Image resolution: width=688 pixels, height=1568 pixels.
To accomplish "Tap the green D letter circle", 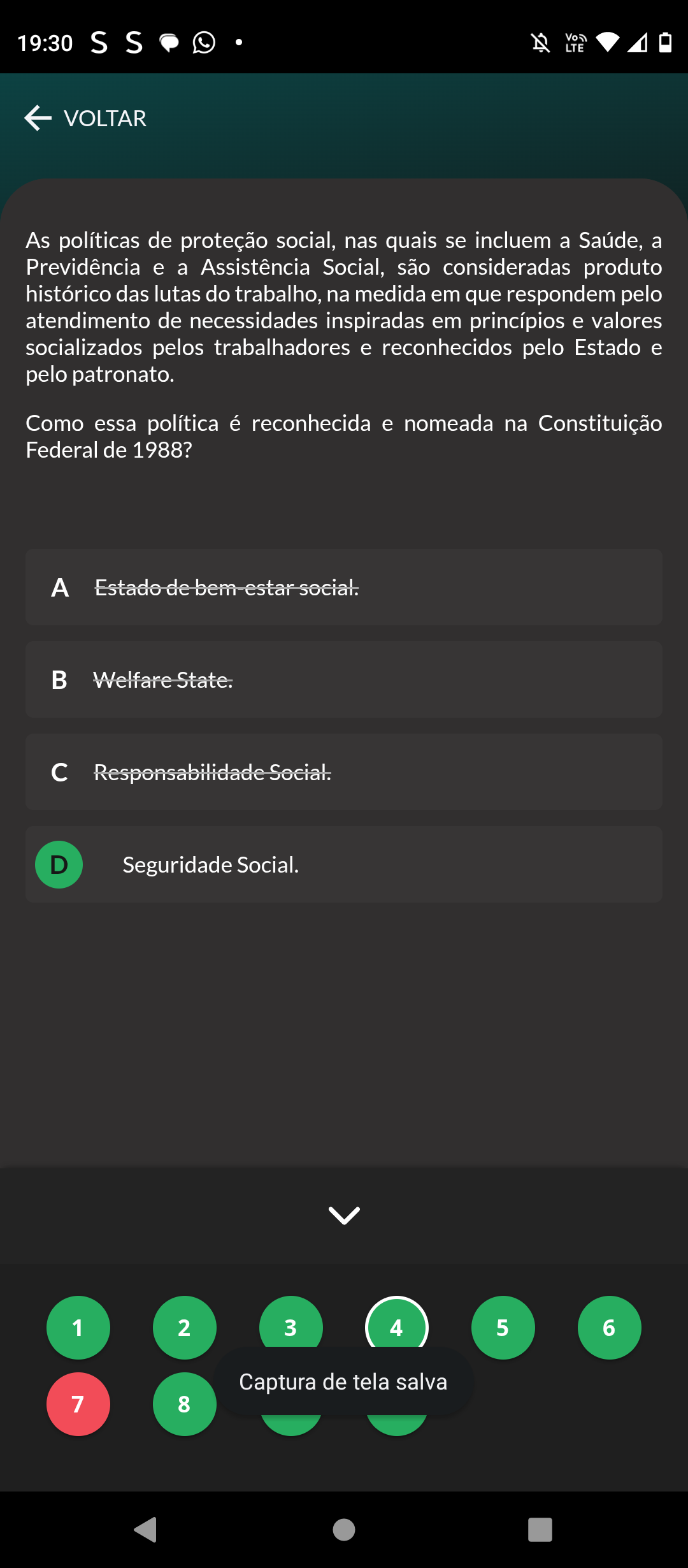I will coord(59,864).
